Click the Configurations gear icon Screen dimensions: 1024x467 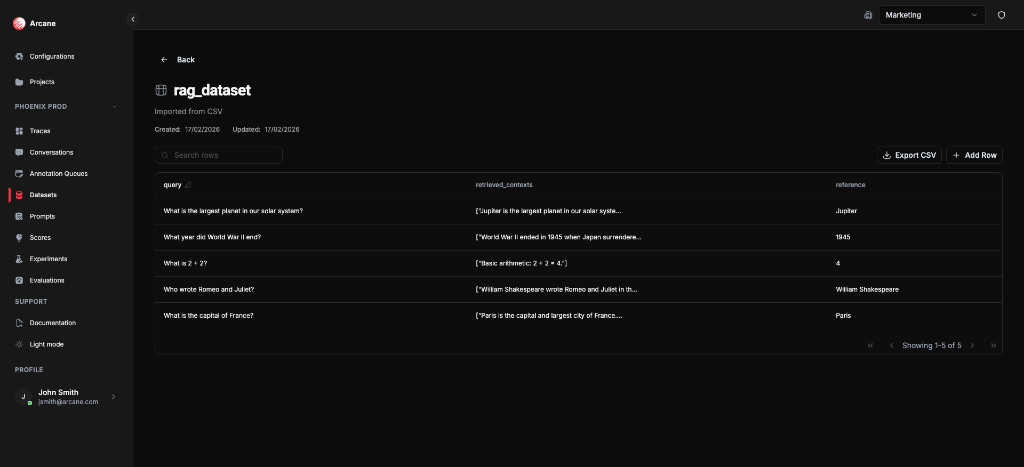19,57
